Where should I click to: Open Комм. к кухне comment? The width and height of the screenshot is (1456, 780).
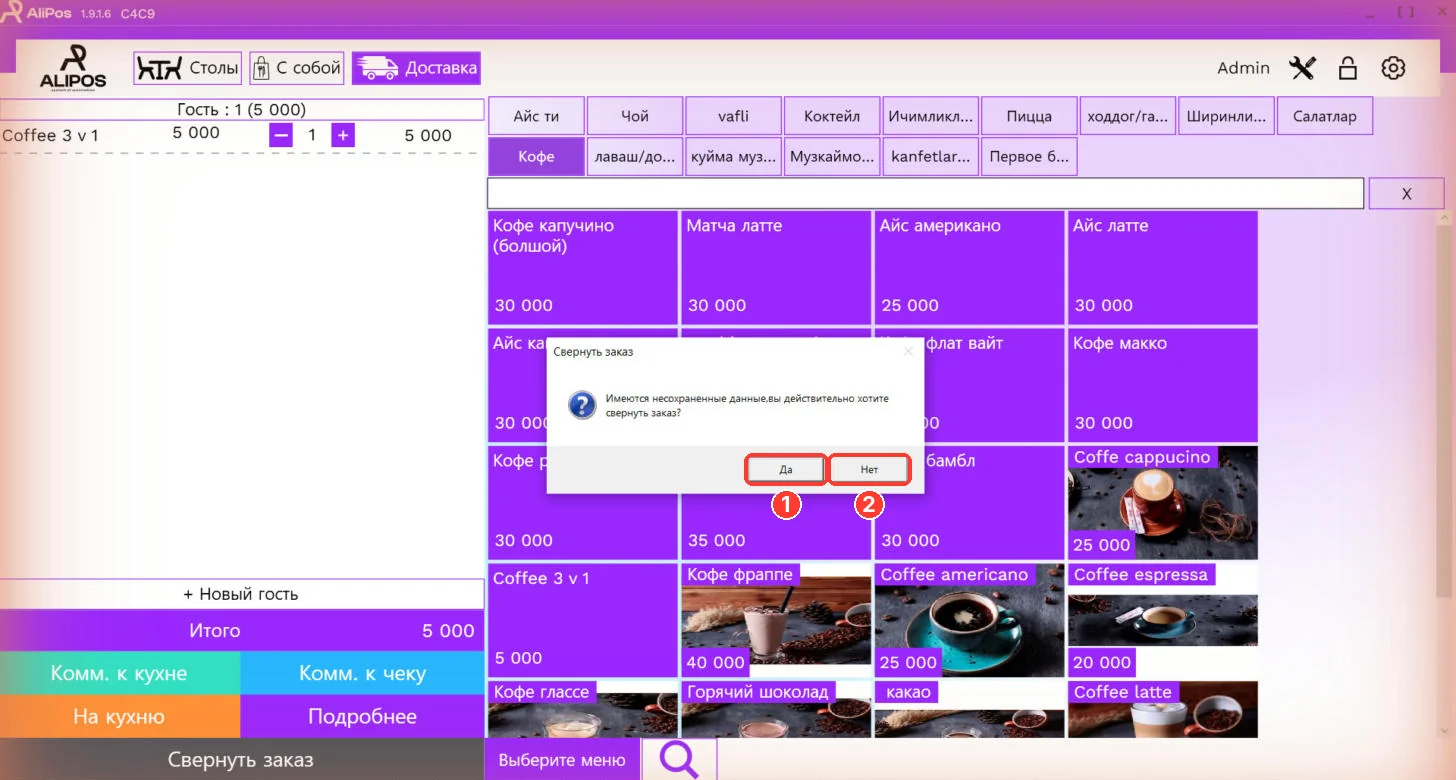[x=119, y=674]
